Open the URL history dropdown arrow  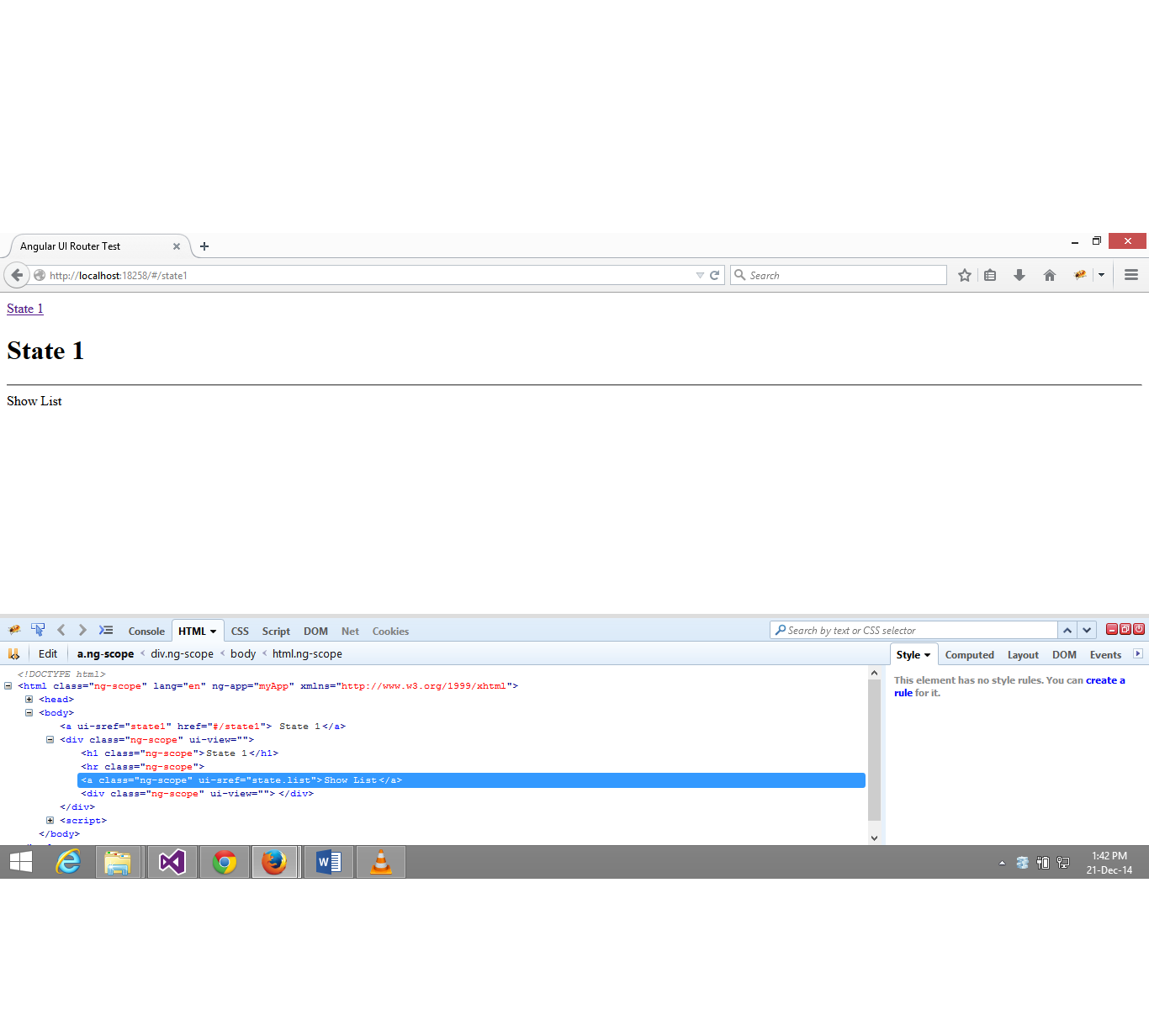click(700, 275)
